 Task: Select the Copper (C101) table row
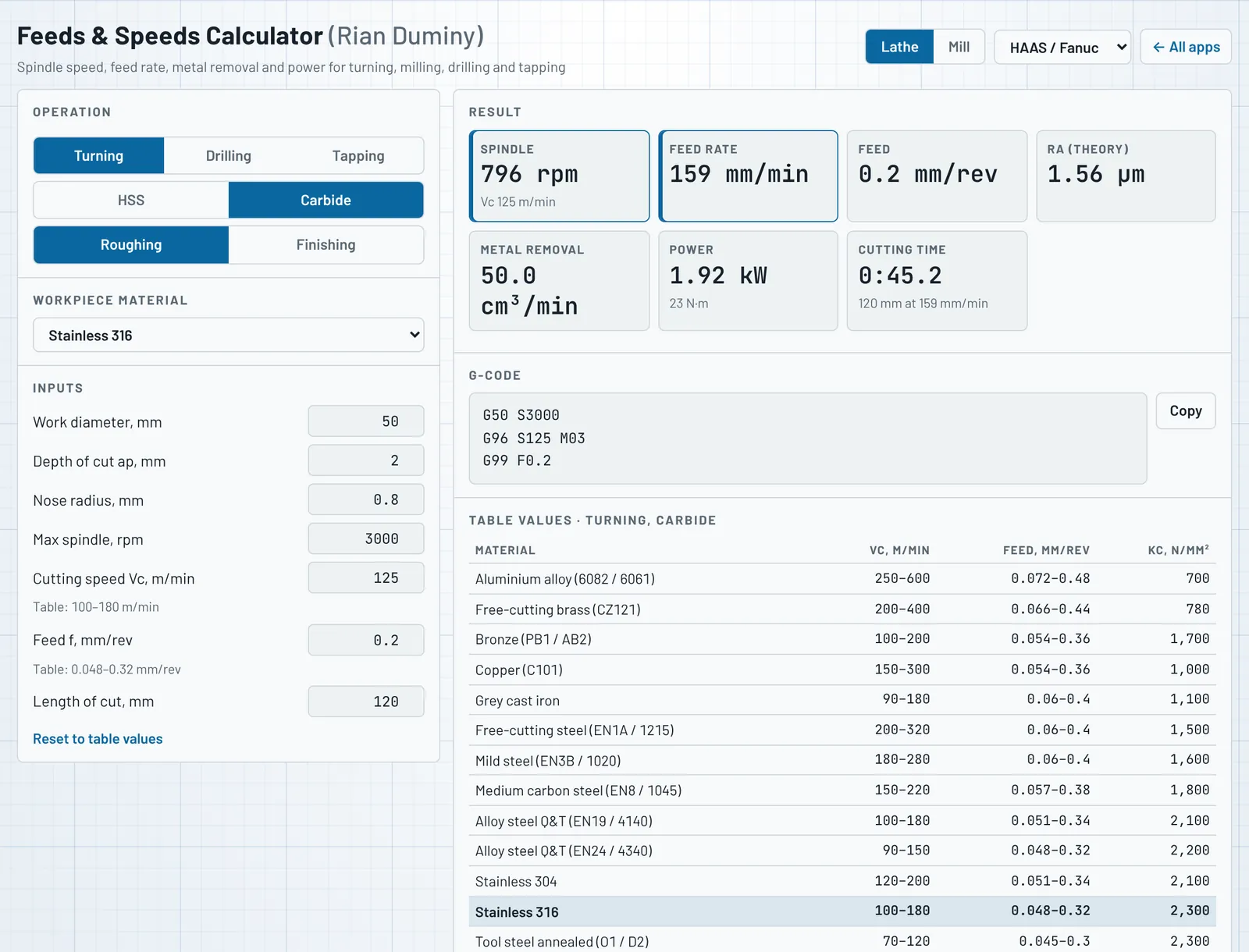pyautogui.click(x=842, y=670)
